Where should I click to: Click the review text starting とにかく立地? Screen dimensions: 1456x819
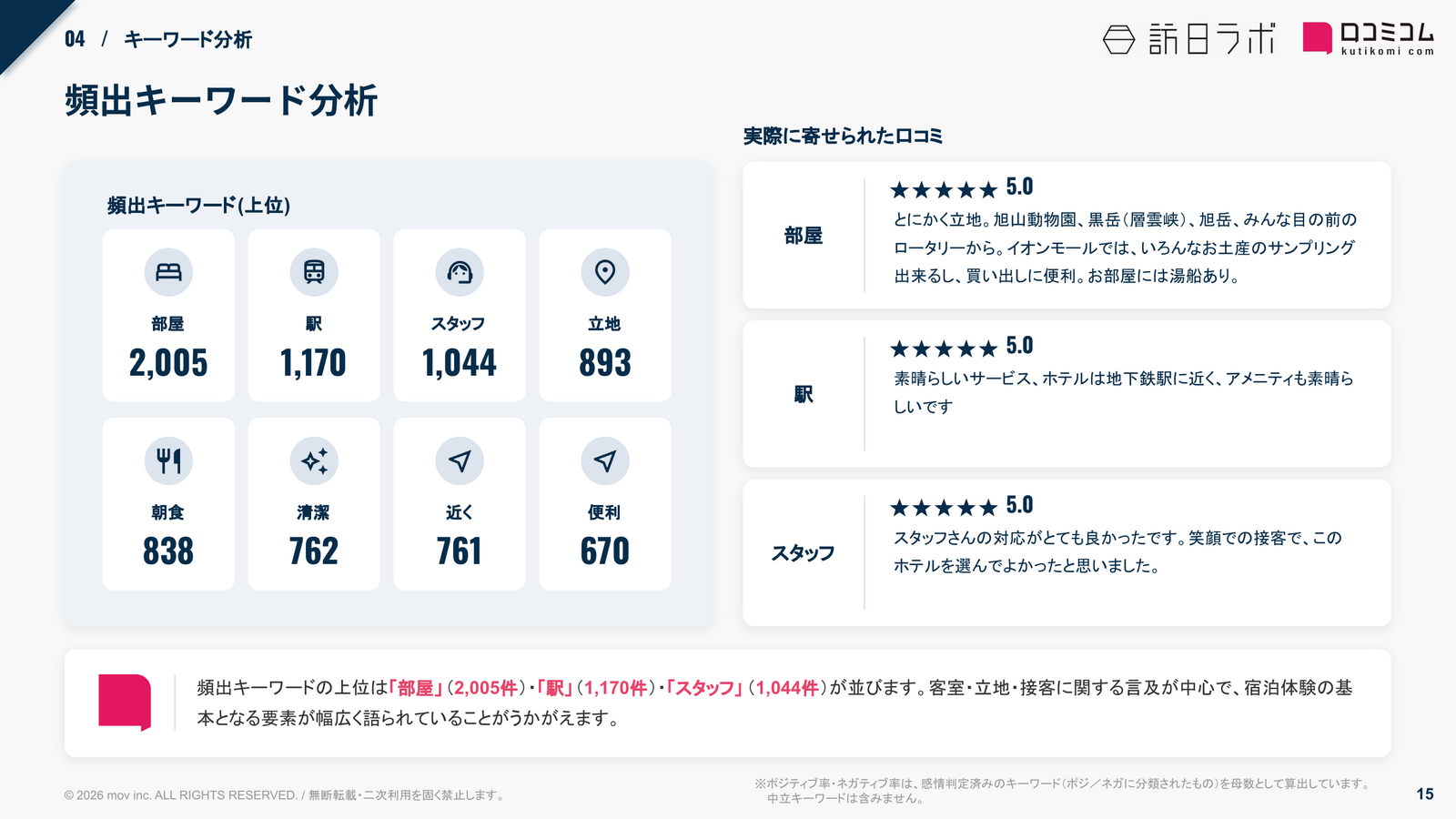(x=1125, y=248)
